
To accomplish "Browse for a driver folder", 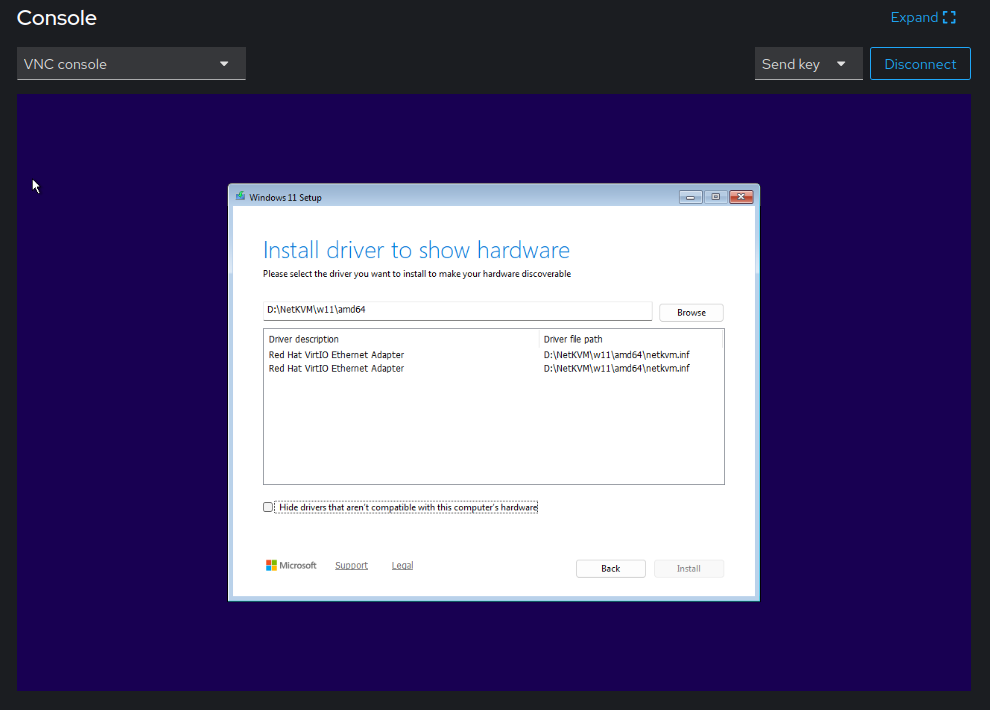I will tap(691, 312).
